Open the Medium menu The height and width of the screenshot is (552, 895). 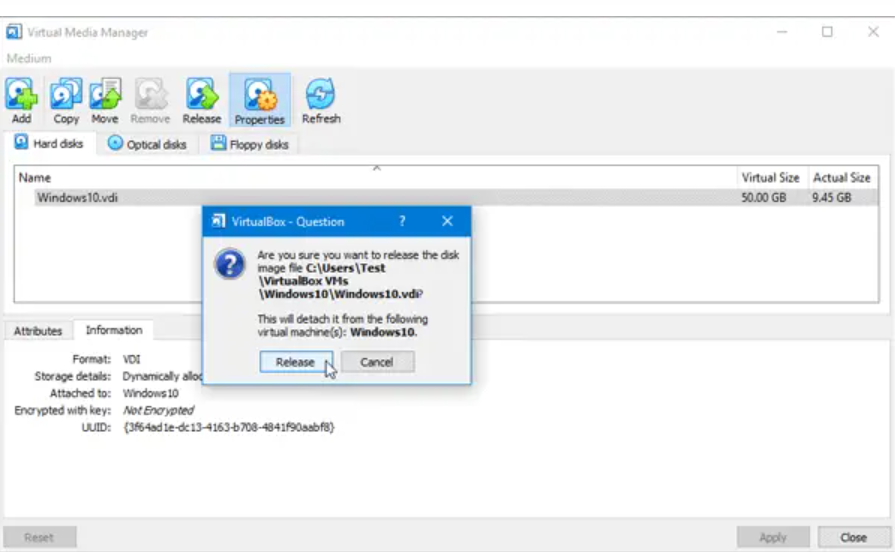click(29, 58)
